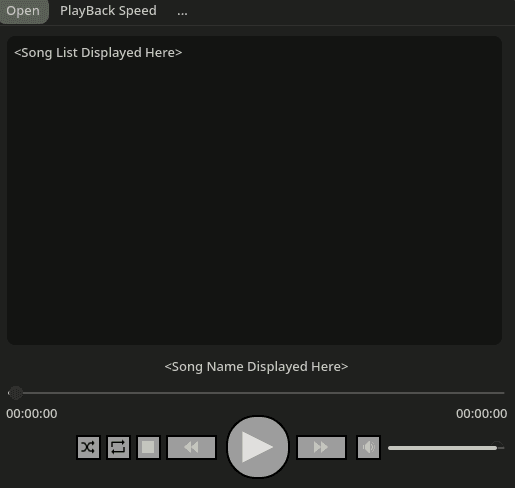
Task: Click the seek slider handle
Action: [15, 393]
